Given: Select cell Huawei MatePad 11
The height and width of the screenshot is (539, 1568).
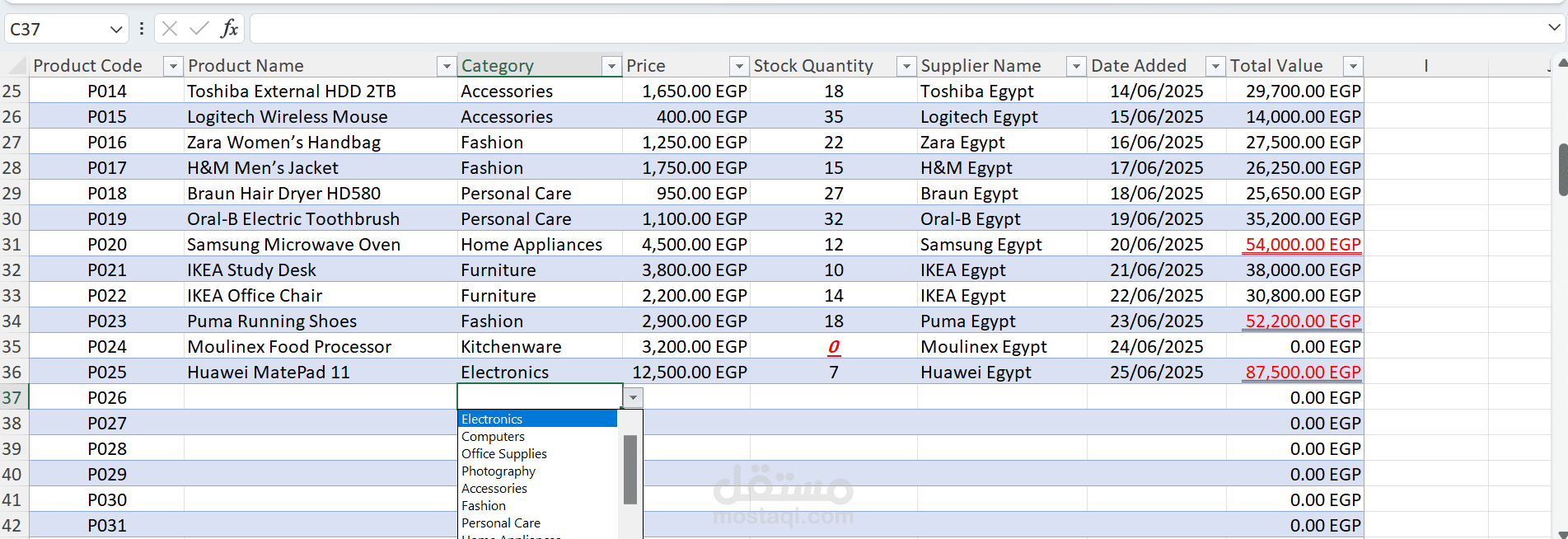Looking at the screenshot, I should click(321, 373).
